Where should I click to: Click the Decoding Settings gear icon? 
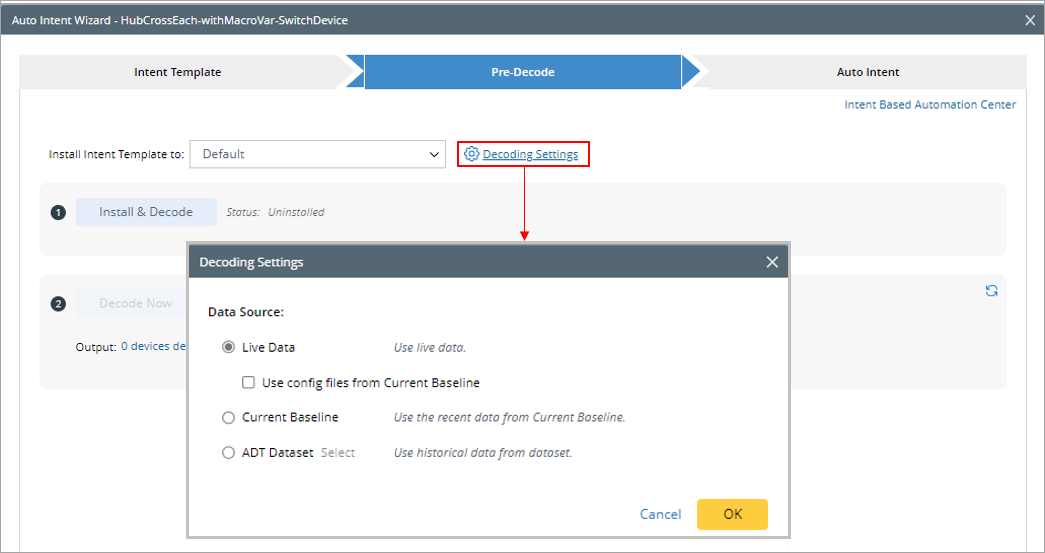pyautogui.click(x=471, y=154)
